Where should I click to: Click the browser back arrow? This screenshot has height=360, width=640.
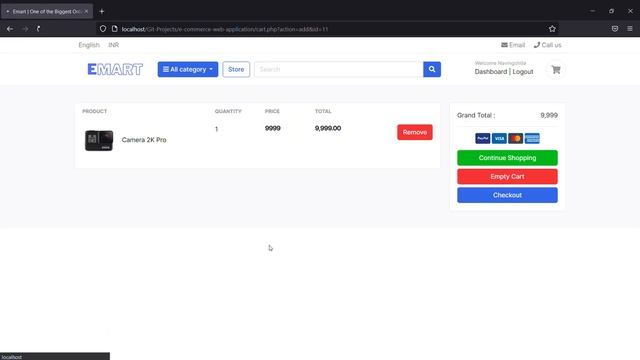click(x=10, y=29)
